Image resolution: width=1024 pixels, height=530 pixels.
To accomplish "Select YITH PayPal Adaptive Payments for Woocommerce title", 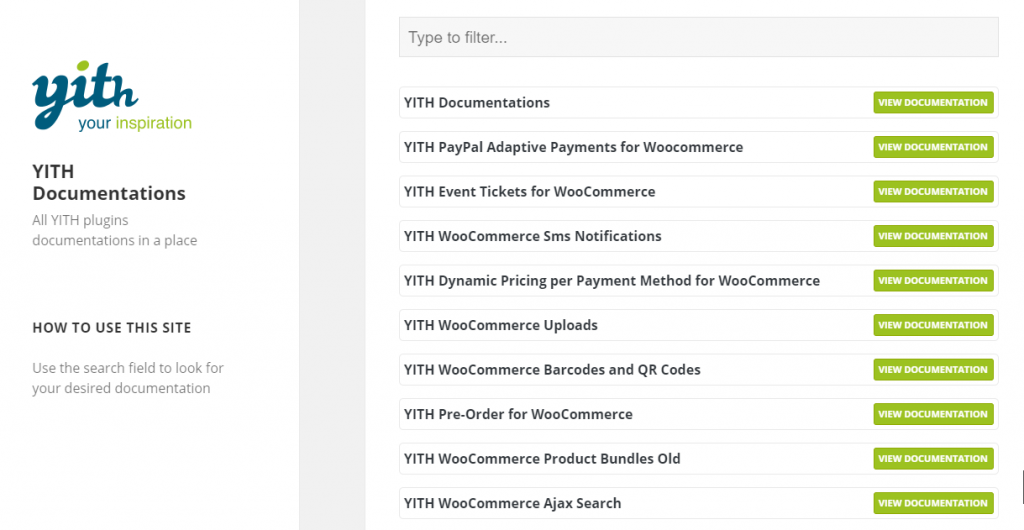I will [x=573, y=147].
